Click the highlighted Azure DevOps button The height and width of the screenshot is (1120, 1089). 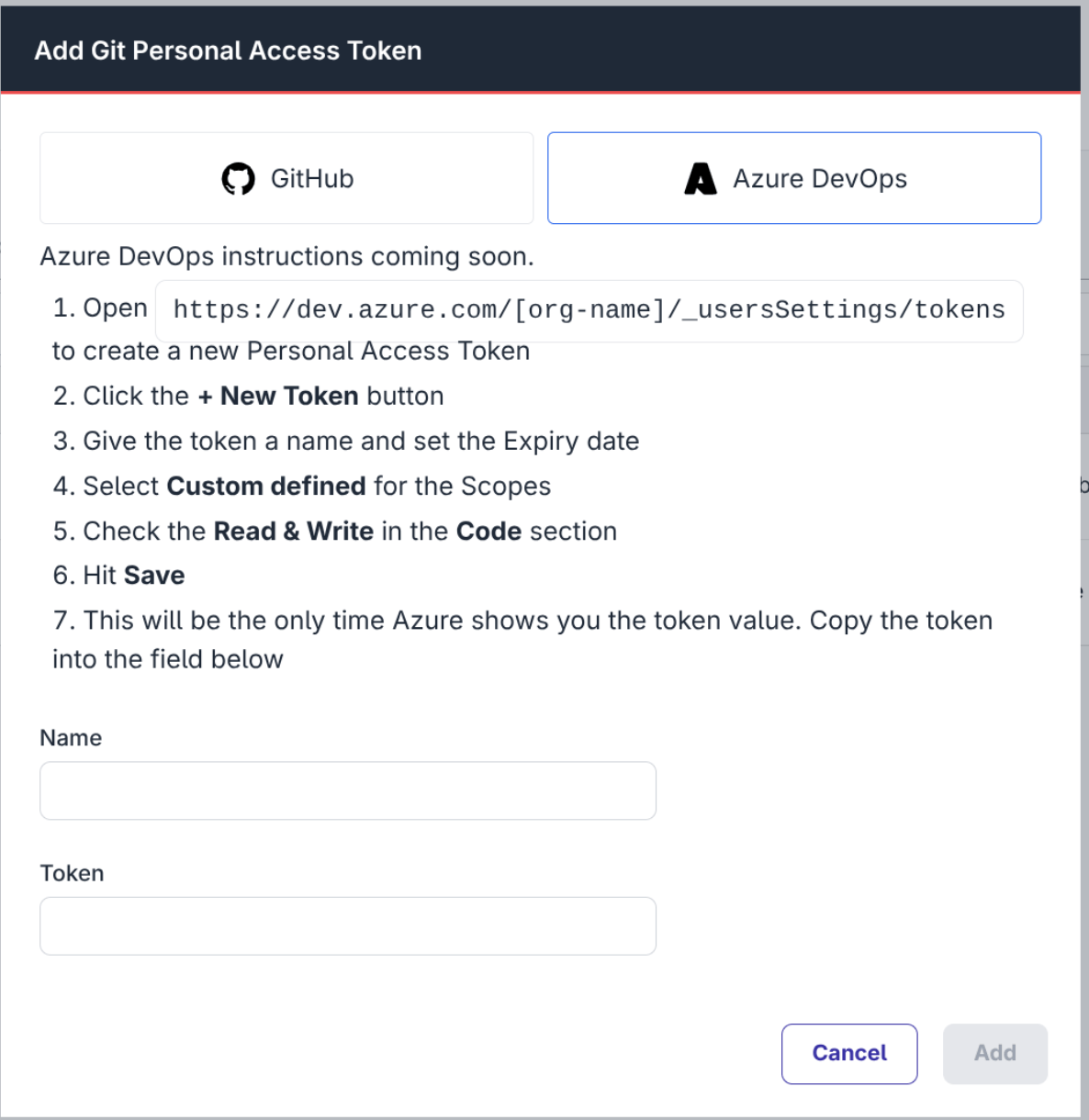[794, 178]
